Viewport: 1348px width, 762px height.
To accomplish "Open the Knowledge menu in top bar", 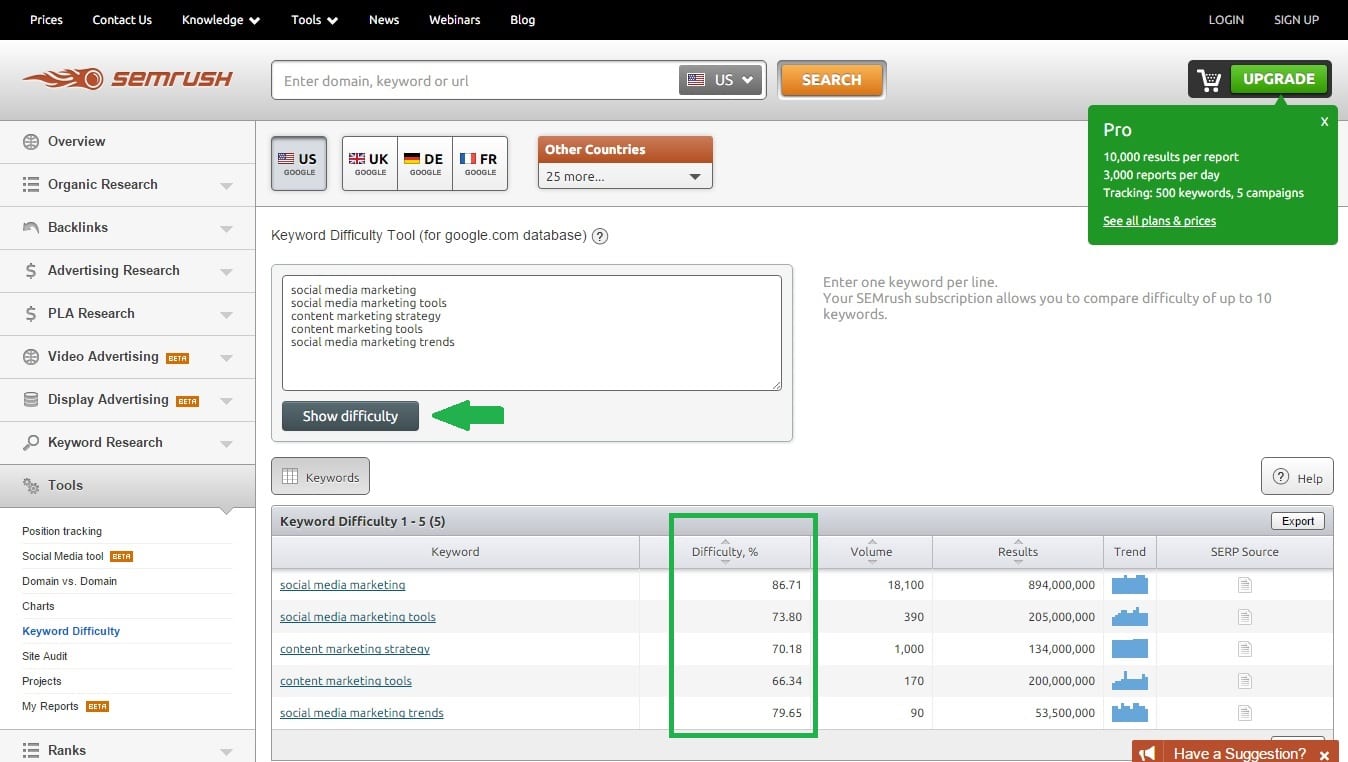I will 220,20.
